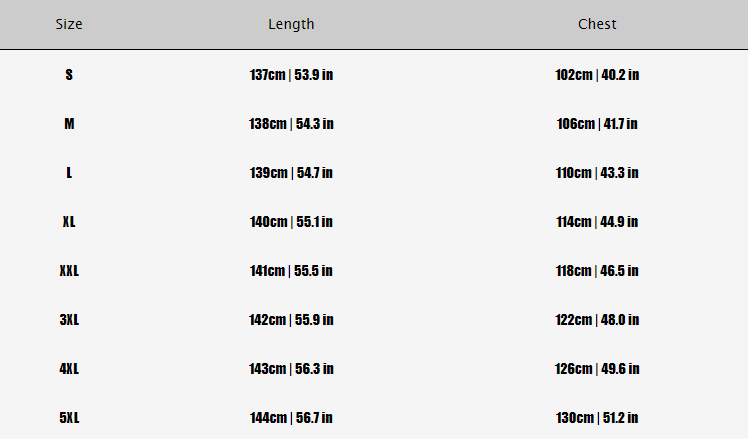The width and height of the screenshot is (748, 439).
Task: Click the Length column header
Action: point(291,24)
